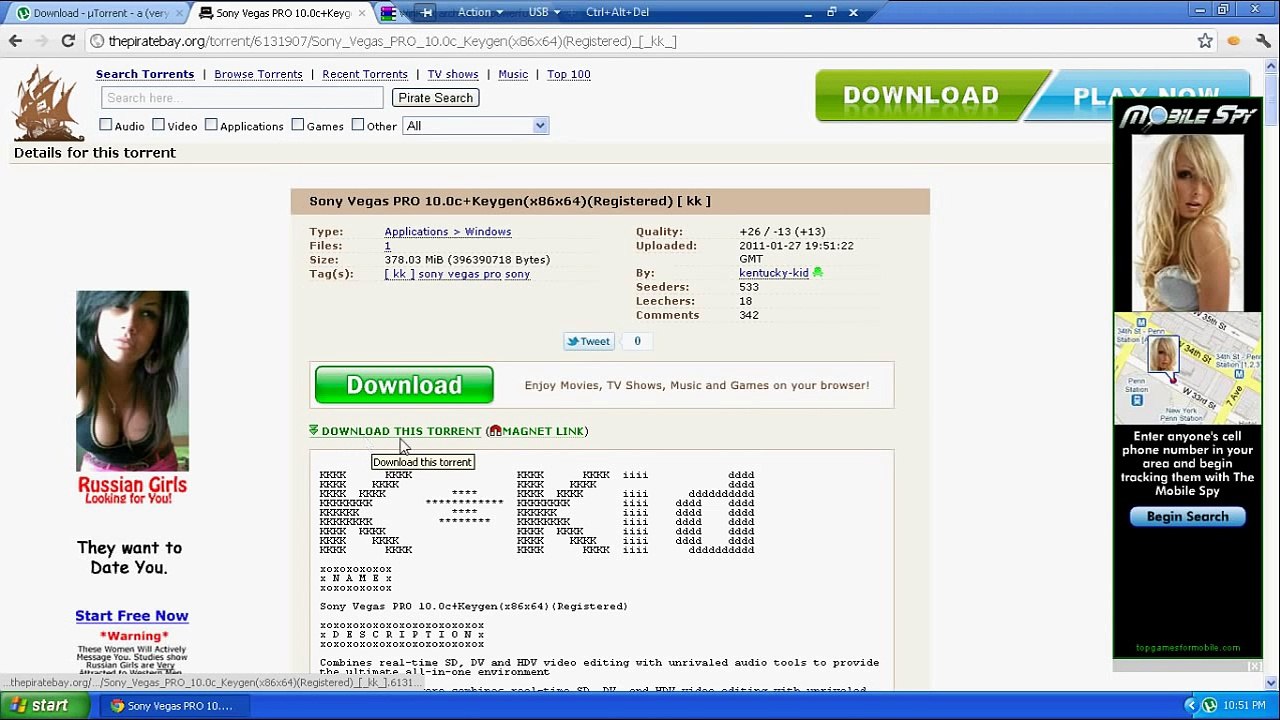Click the page vertical scrollbar up arrow
The width and height of the screenshot is (1280, 720).
(x=1271, y=66)
